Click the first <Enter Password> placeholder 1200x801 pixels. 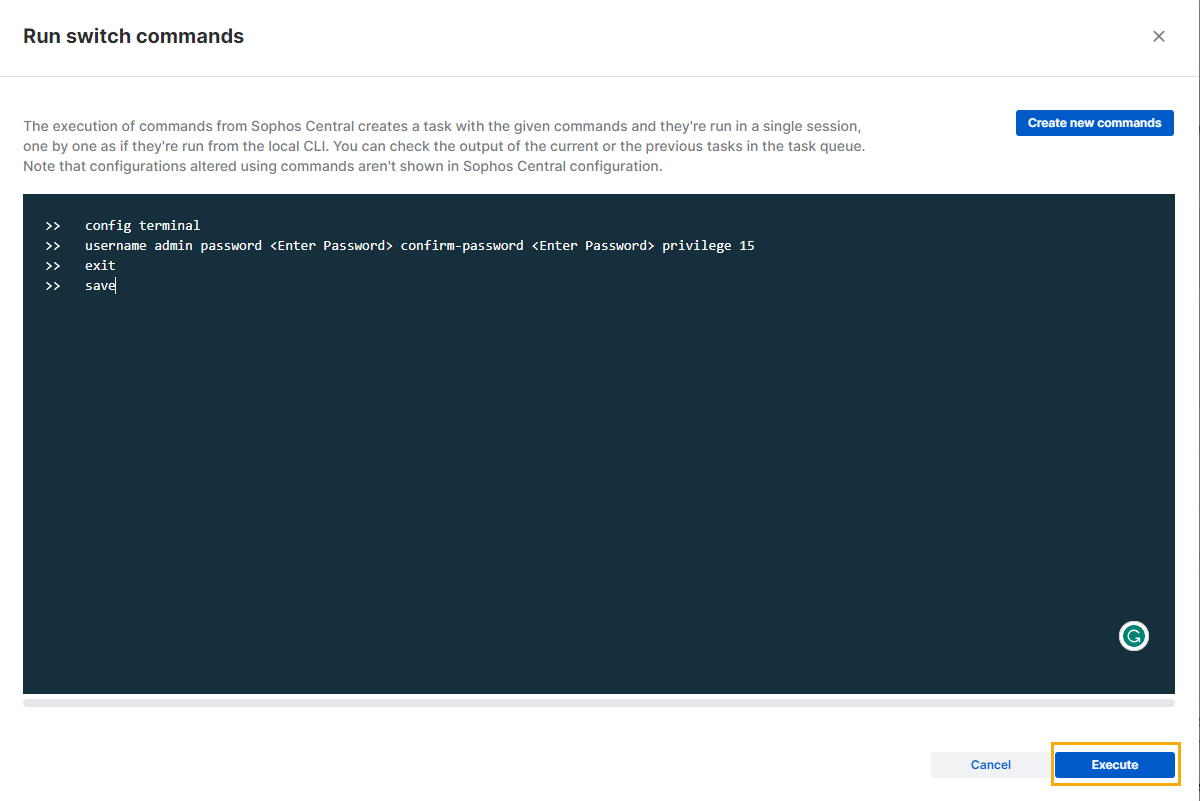click(x=331, y=246)
